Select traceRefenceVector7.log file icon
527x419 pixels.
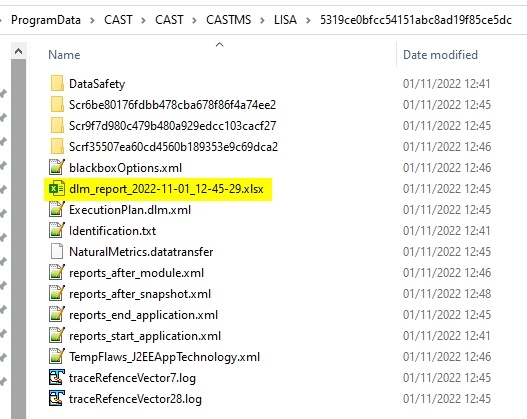(x=57, y=377)
